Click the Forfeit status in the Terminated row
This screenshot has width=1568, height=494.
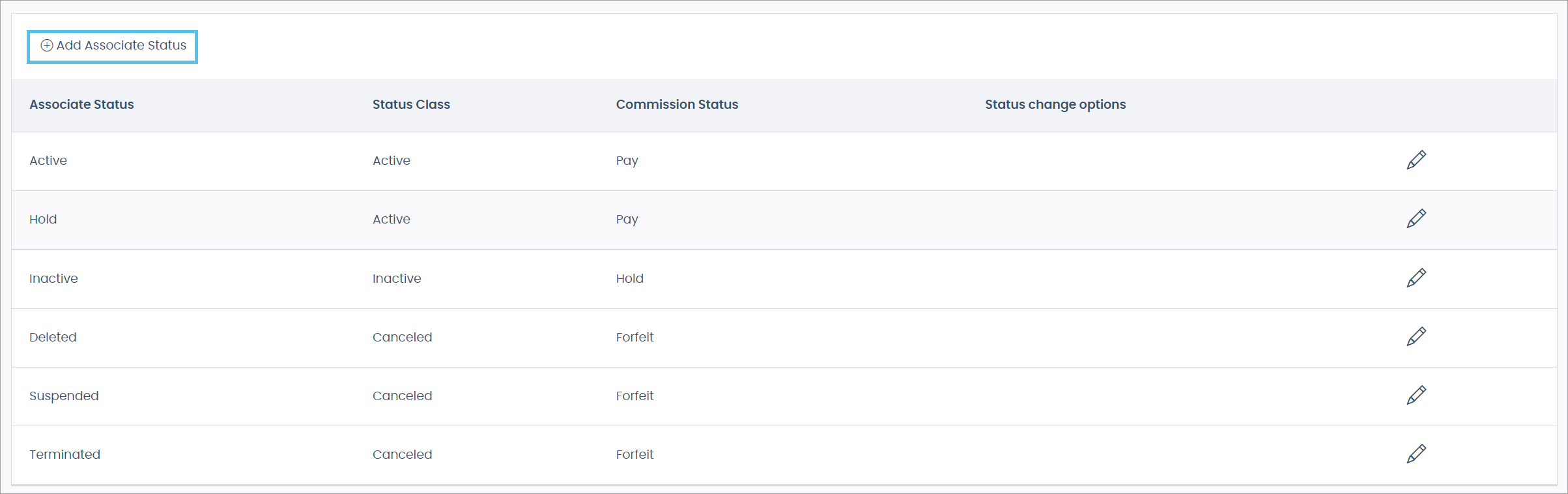point(634,454)
